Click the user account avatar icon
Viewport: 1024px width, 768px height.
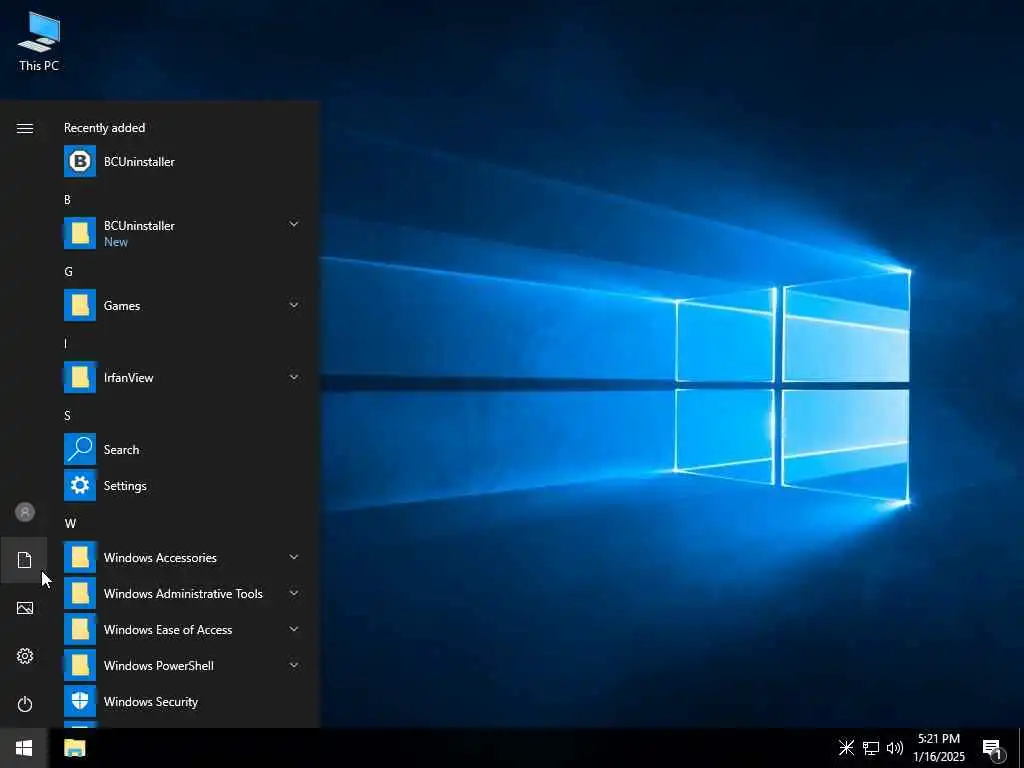[x=25, y=512]
